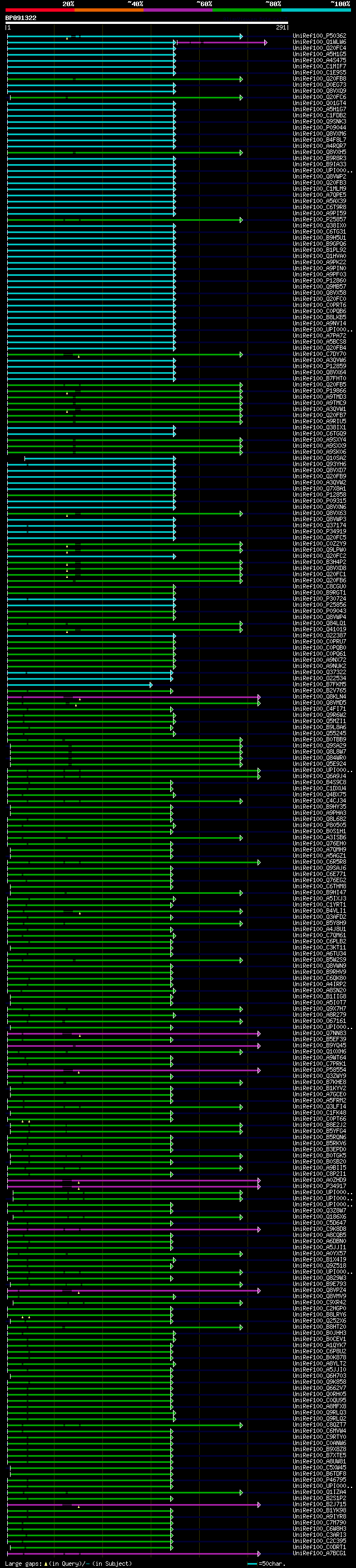Viewport: 356px width, 1568px height.
Task: Click the cyan =50char. scale legend bar
Action: tap(252, 1564)
